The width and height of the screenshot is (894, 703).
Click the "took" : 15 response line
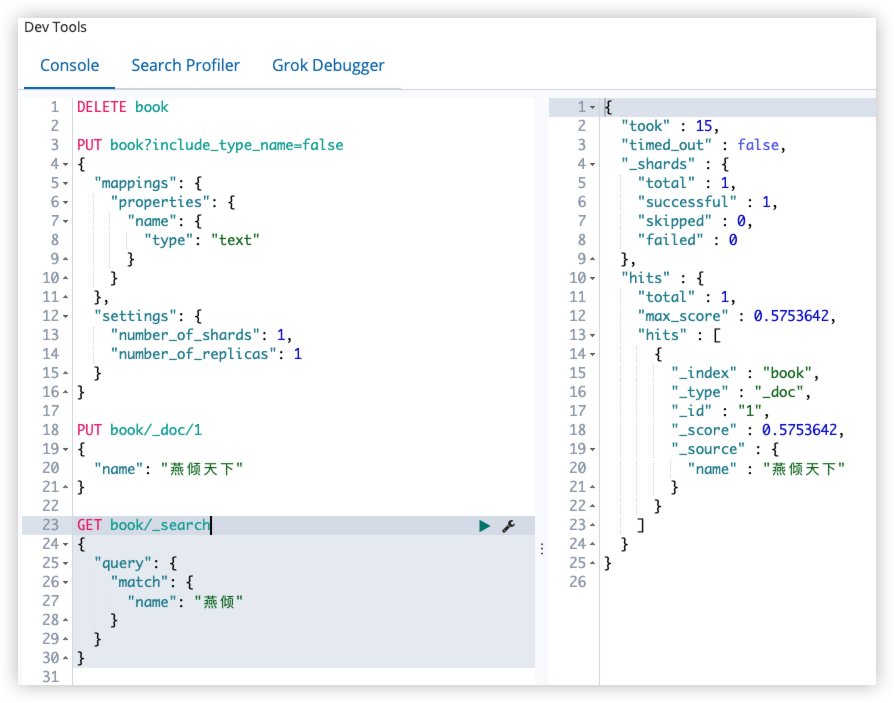(x=670, y=126)
